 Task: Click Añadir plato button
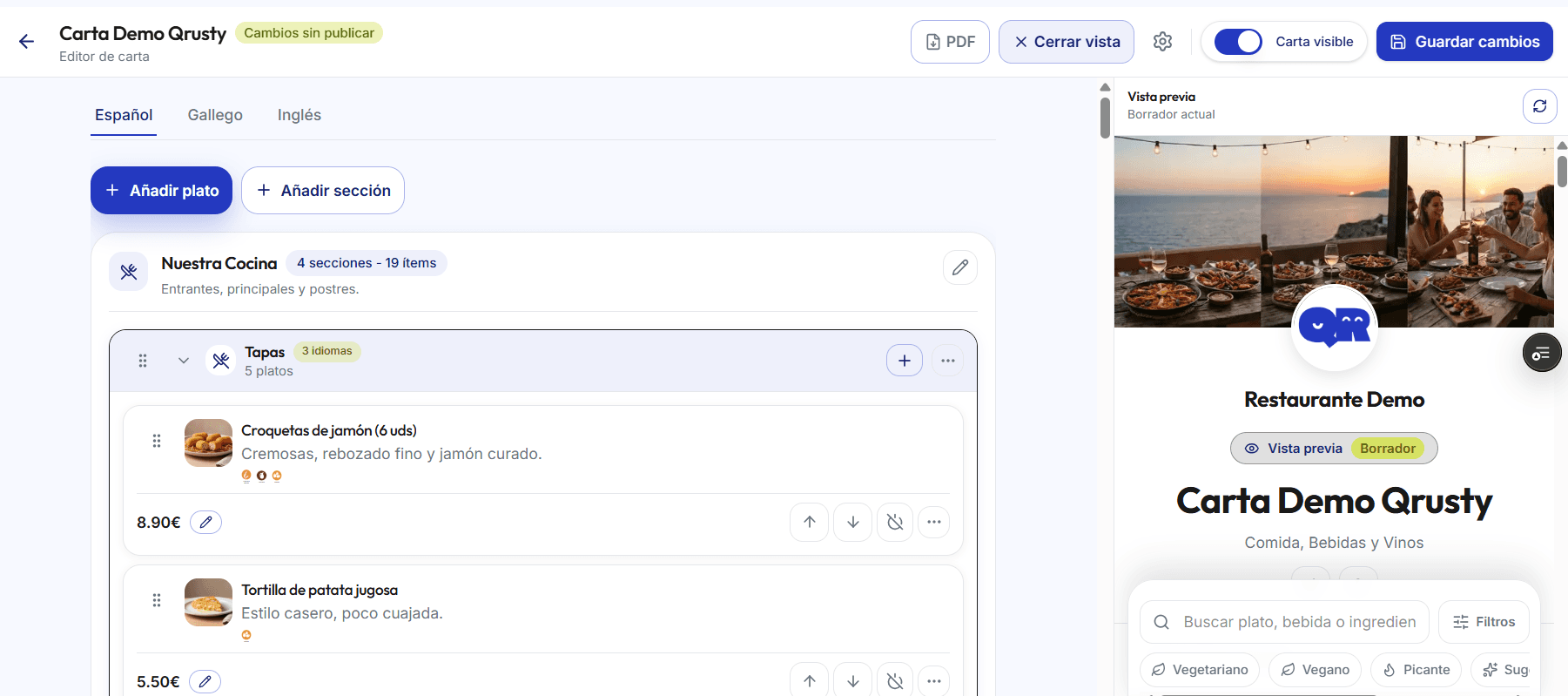click(161, 190)
